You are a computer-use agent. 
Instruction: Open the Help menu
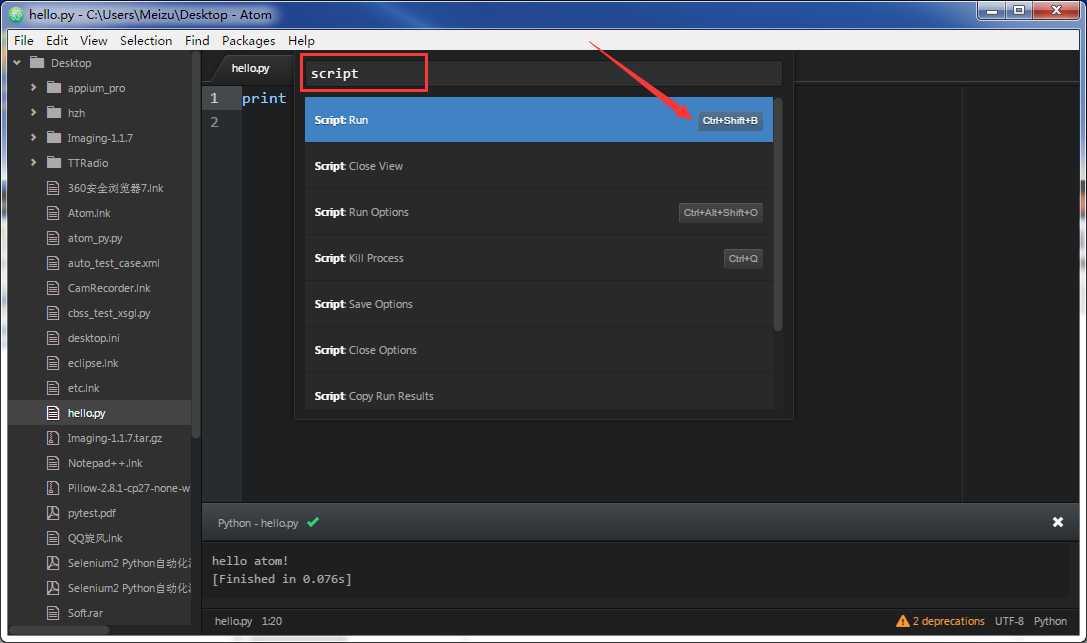click(301, 40)
